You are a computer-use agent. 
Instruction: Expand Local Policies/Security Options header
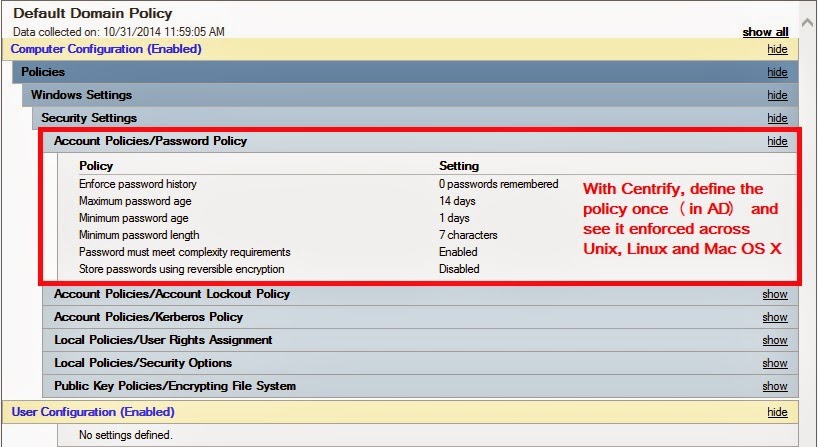[x=420, y=363]
